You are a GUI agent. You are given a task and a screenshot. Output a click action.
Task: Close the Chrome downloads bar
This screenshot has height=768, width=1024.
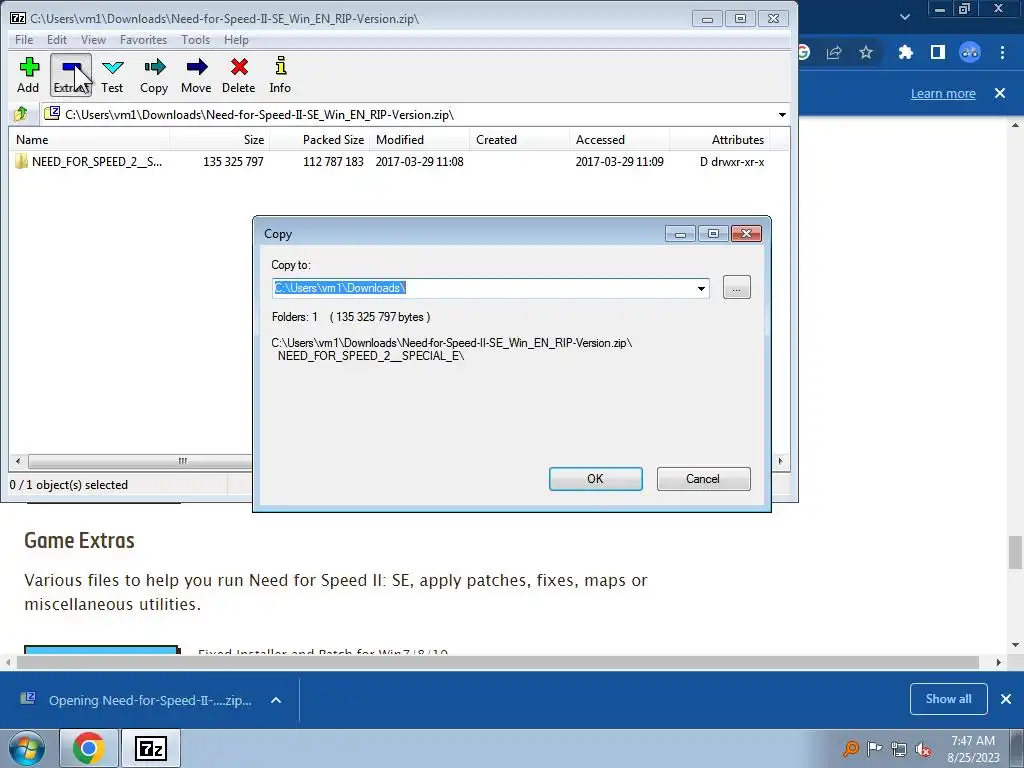[1006, 699]
